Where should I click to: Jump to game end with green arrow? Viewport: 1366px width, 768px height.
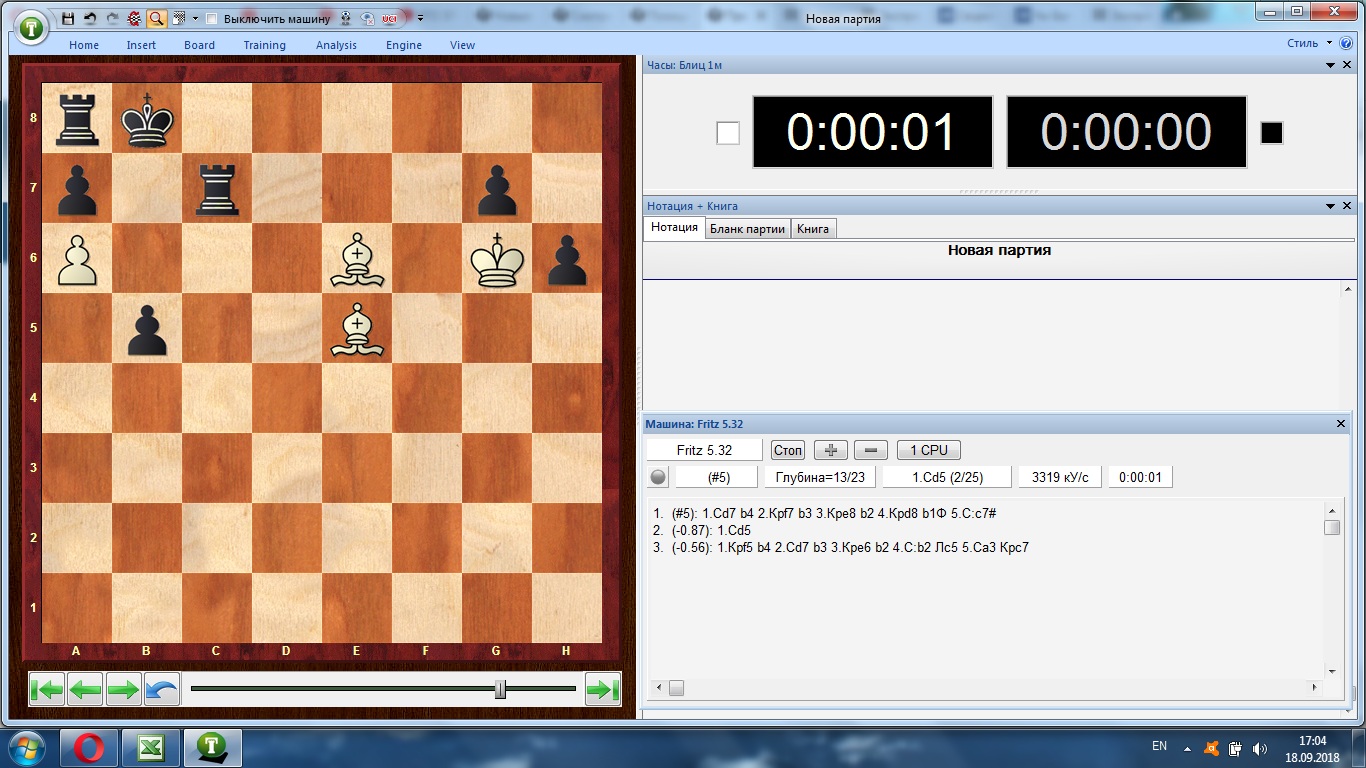click(603, 689)
